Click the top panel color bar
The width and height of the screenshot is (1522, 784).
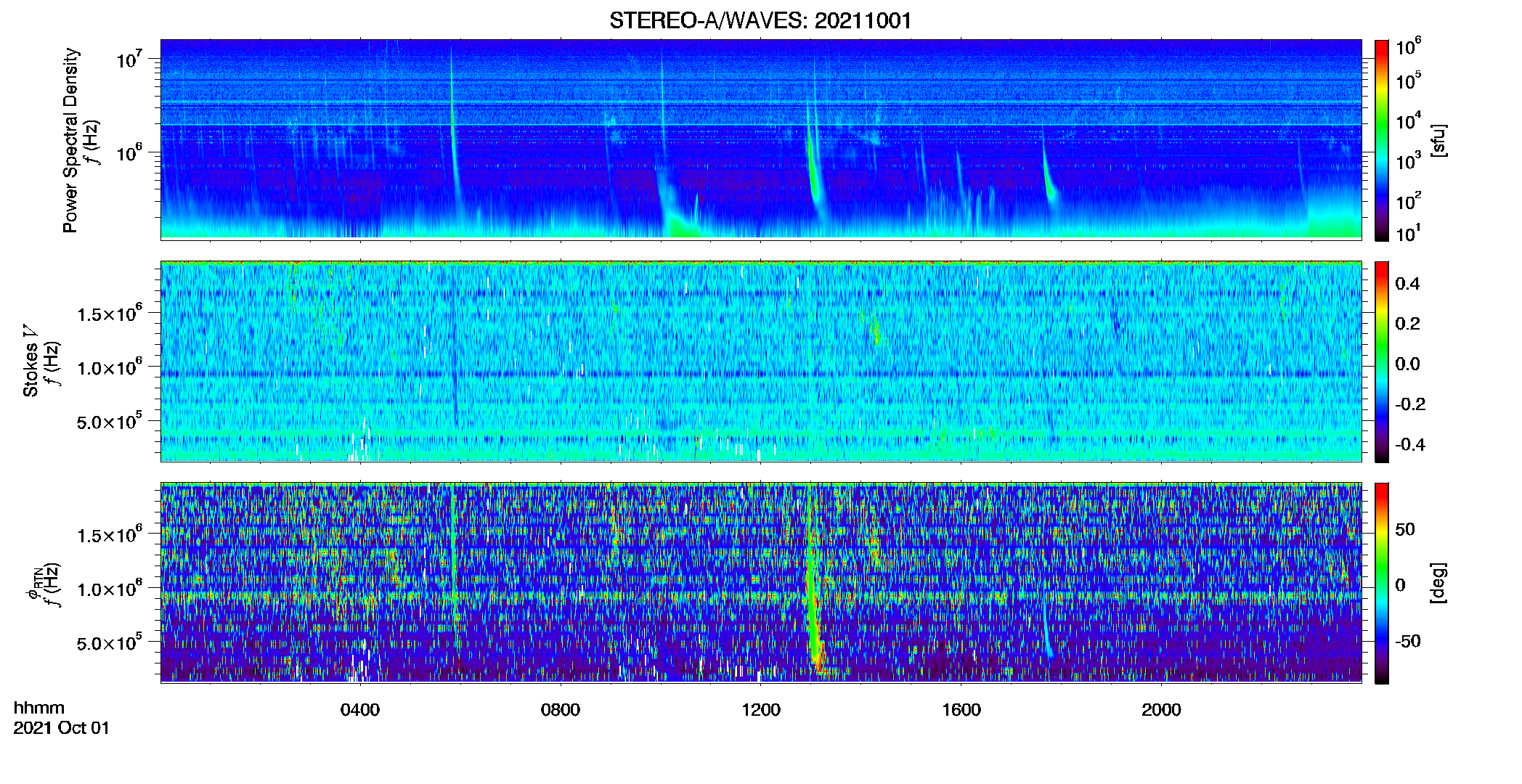[1381, 140]
